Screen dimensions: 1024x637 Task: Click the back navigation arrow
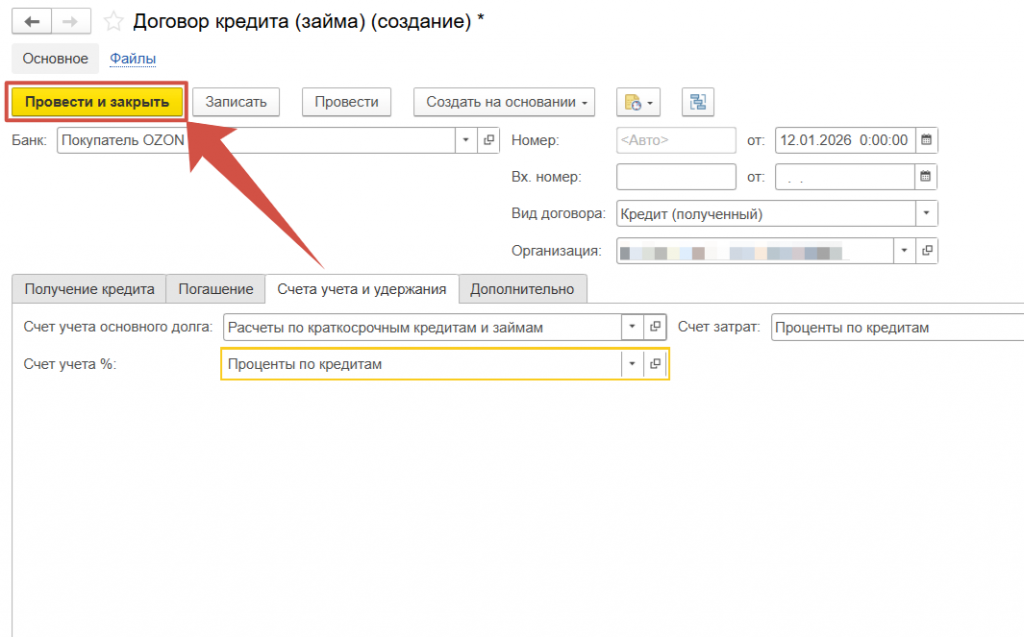click(x=32, y=21)
